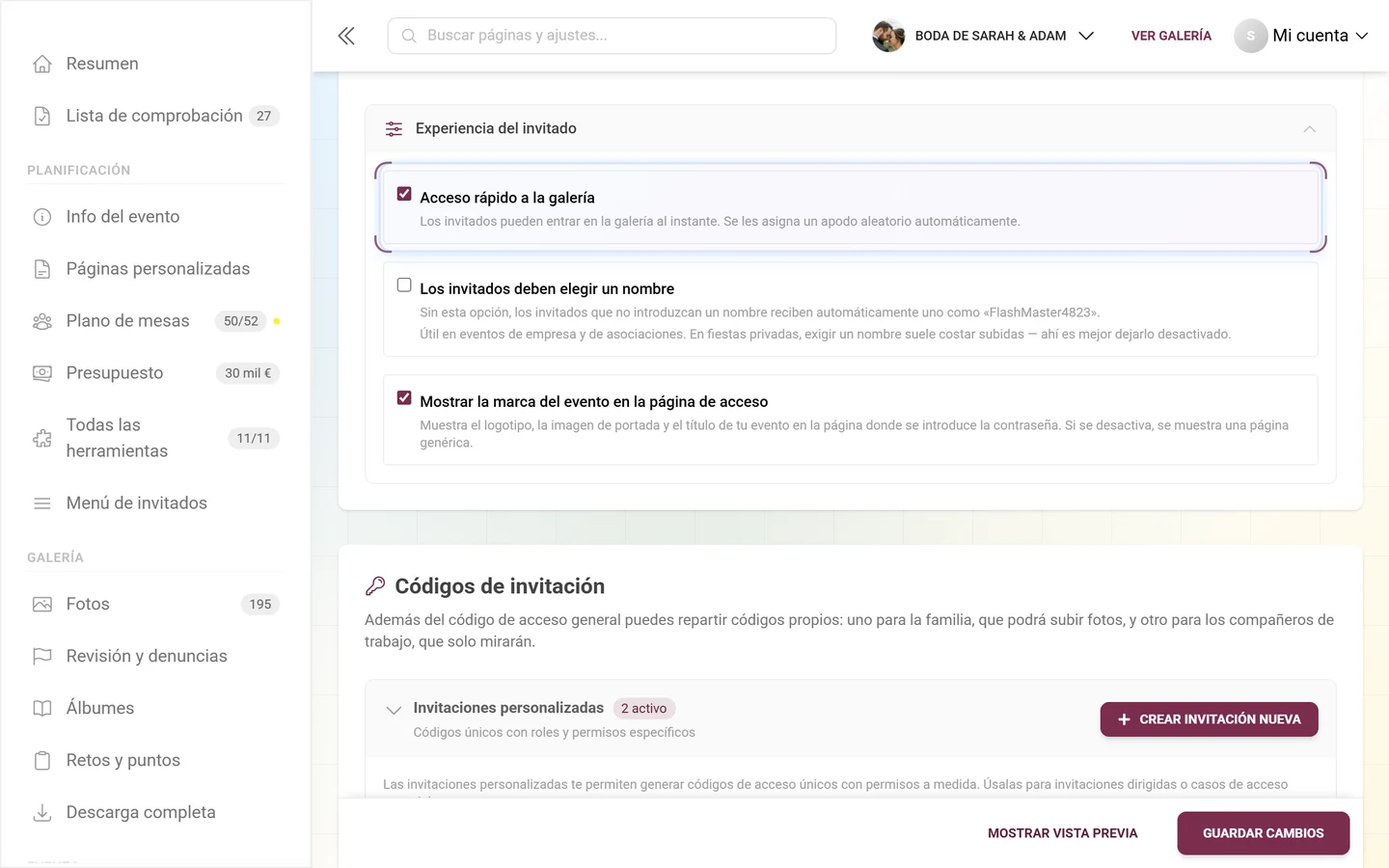Click the 195 photos badge
The width and height of the screenshot is (1389, 868).
click(260, 605)
